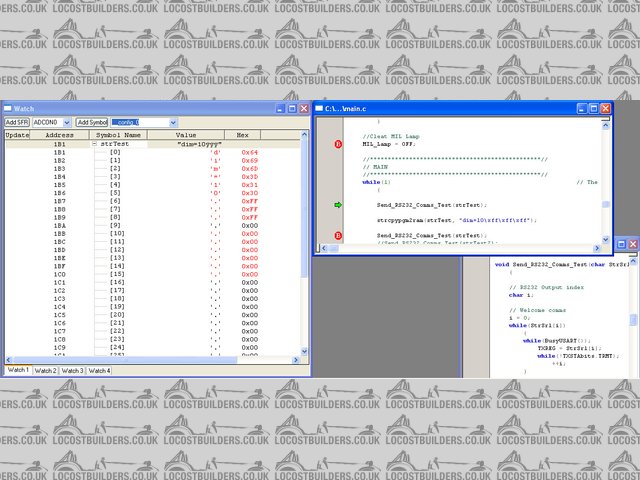Minimize the Watch window
Viewport: 640px width, 480px height.
[280, 109]
